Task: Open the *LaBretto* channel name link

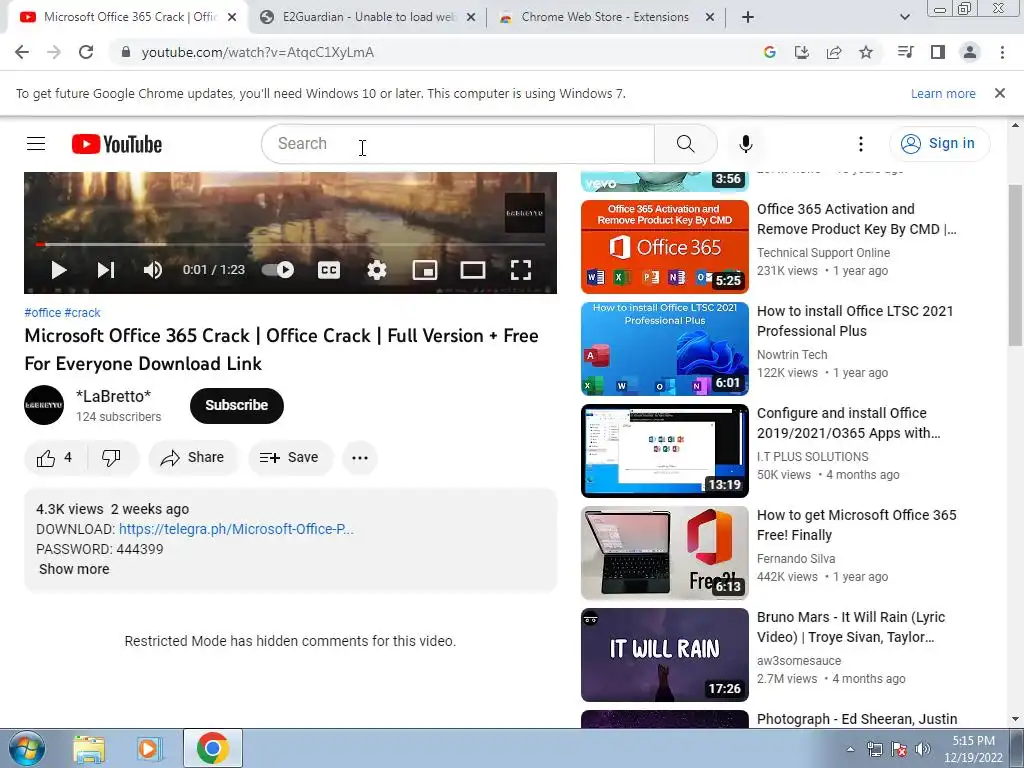Action: [114, 396]
